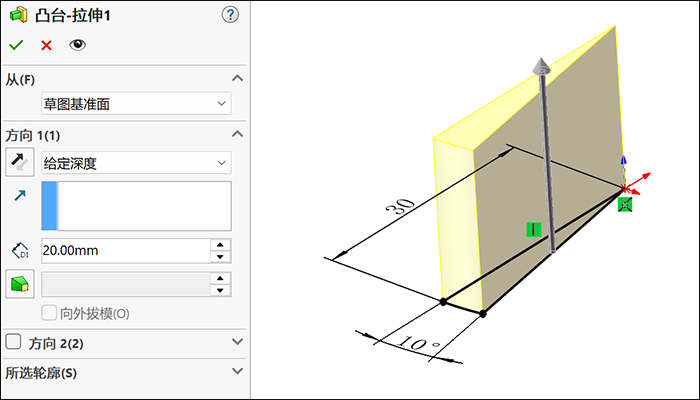700x400 pixels.
Task: Click the disabled draft angle field
Action: [x=125, y=284]
